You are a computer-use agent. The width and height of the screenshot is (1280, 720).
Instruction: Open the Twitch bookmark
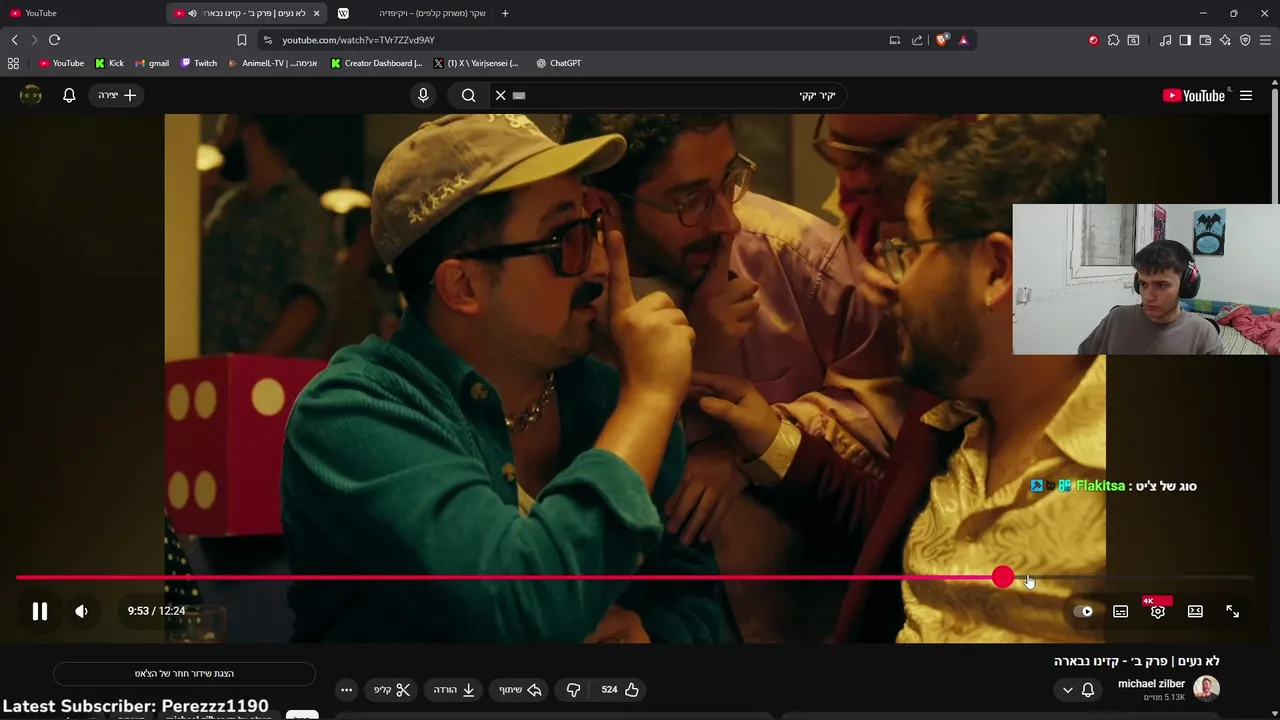click(199, 63)
